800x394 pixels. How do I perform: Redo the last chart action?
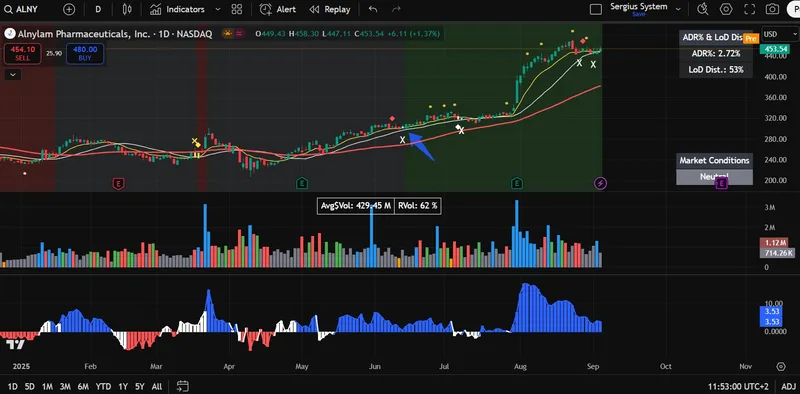point(396,9)
